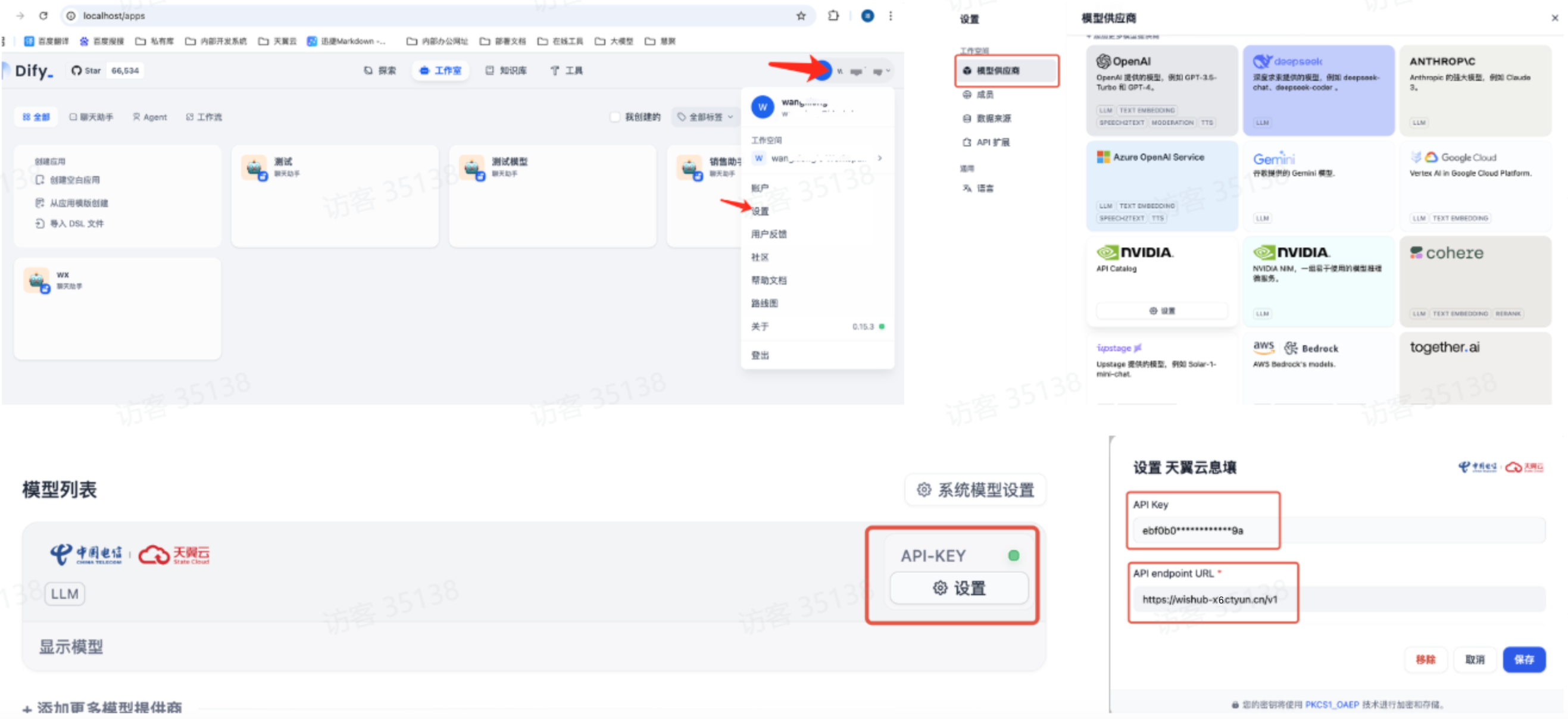The width and height of the screenshot is (1568, 719).
Task: Toggle the 我创建的 checkbox
Action: 615,117
